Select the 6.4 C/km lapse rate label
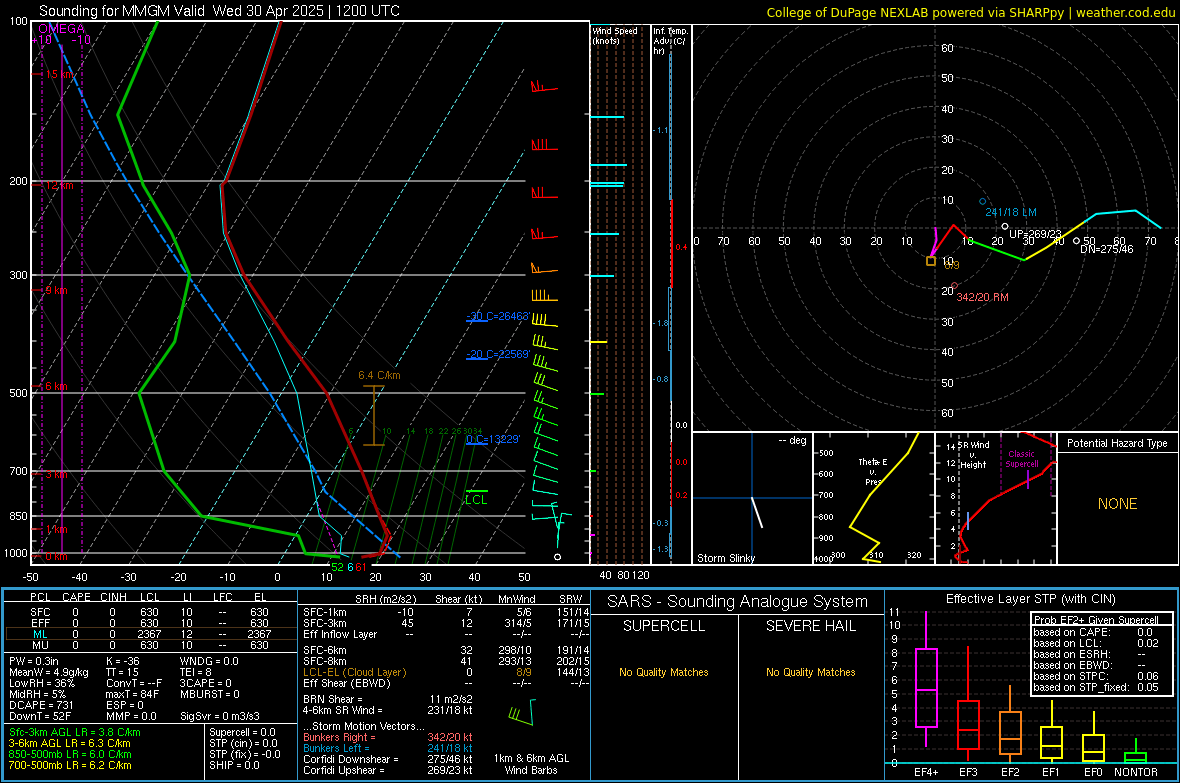The width and height of the screenshot is (1180, 783). pos(379,375)
